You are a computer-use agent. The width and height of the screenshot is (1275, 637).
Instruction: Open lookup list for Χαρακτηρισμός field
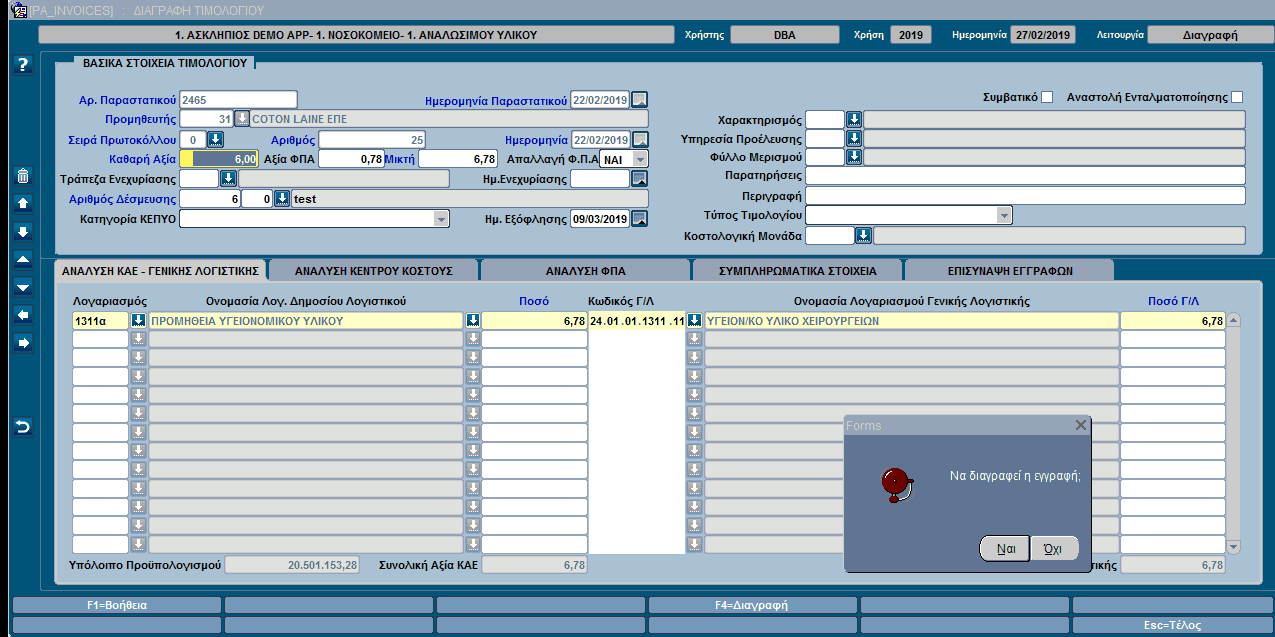[x=854, y=120]
